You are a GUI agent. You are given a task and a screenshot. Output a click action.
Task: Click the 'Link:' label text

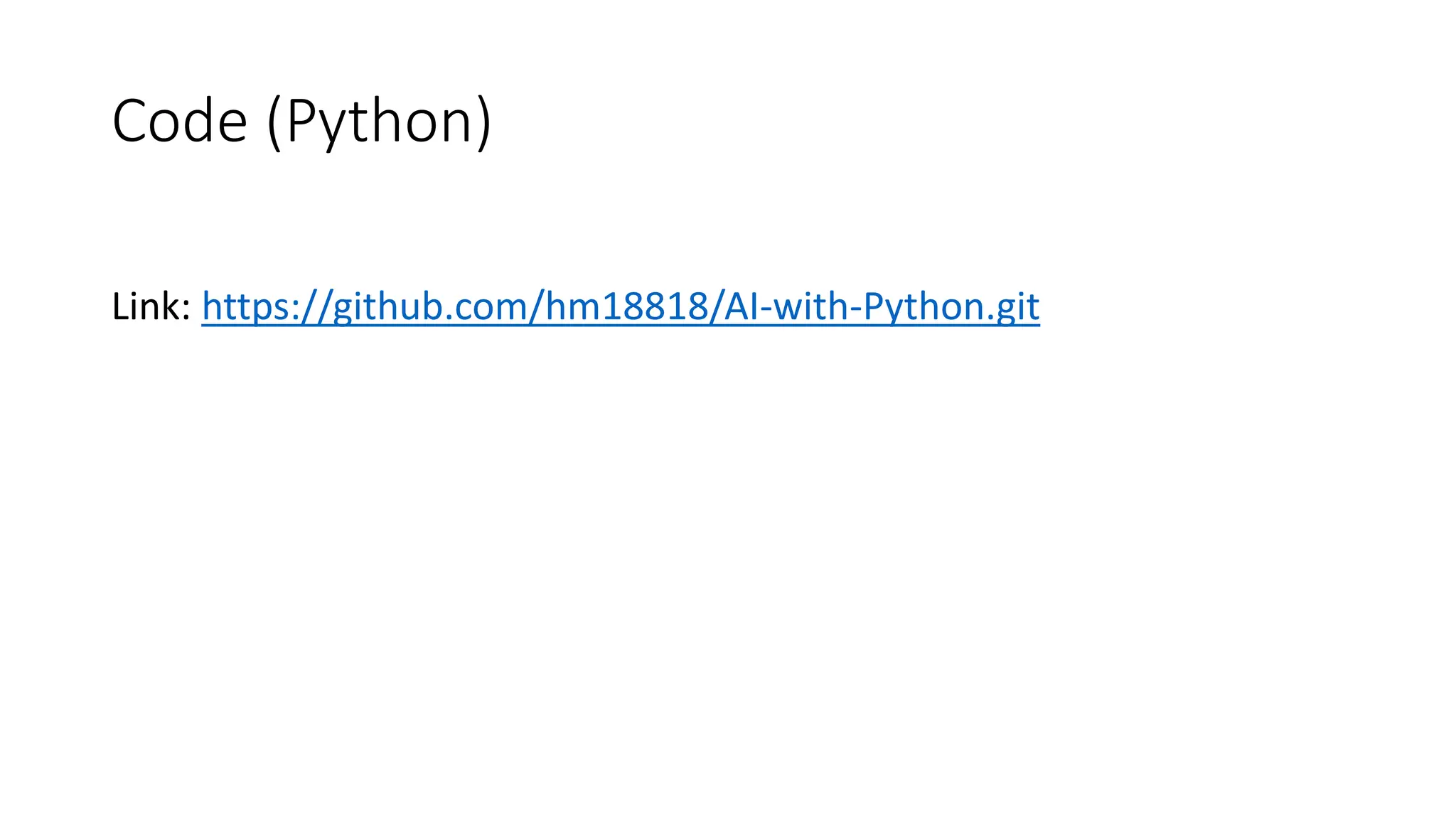(151, 307)
